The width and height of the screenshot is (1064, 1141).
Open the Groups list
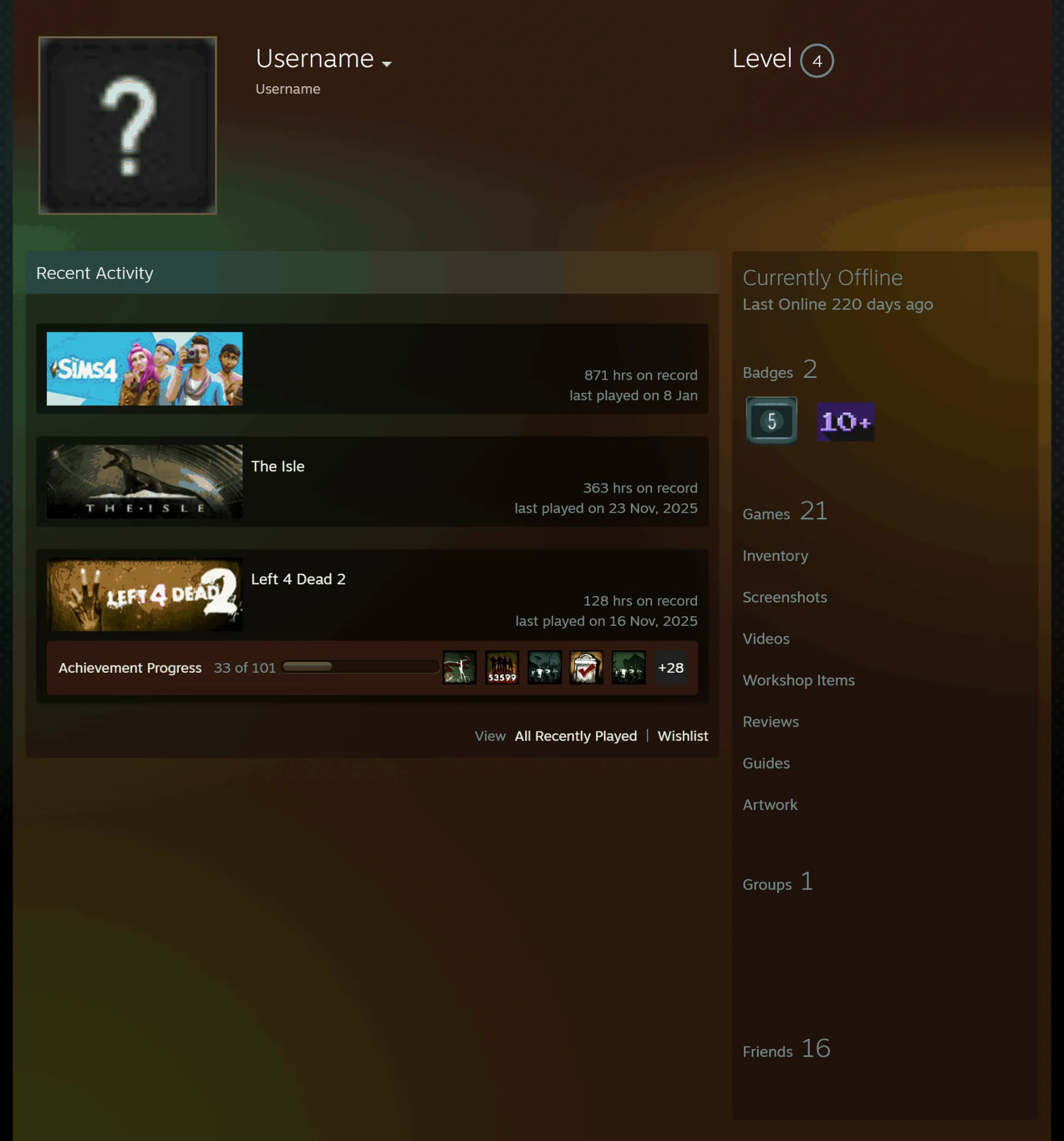778,882
